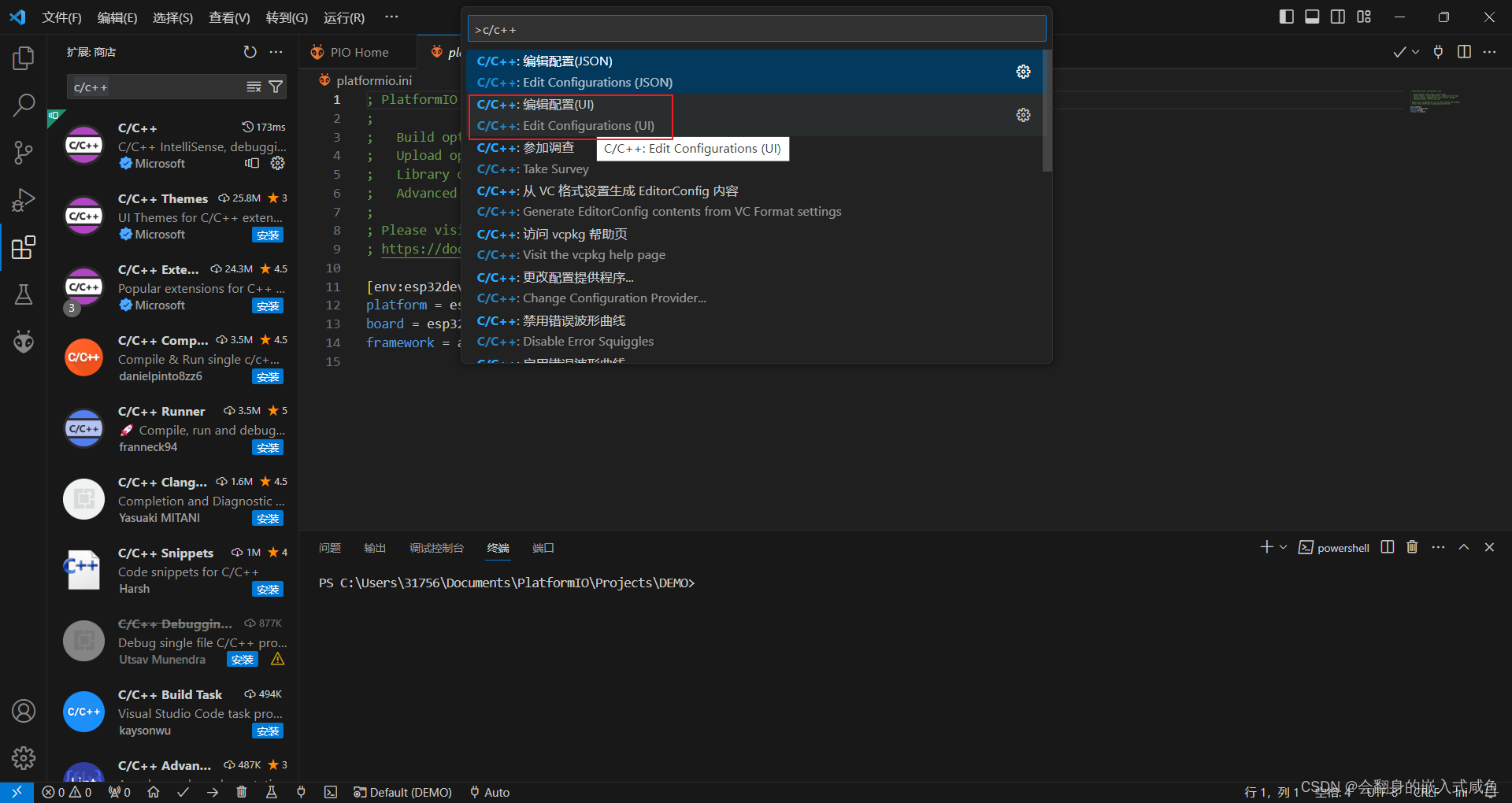Refresh the extensions marketplace list
The width and height of the screenshot is (1512, 803).
[250, 52]
